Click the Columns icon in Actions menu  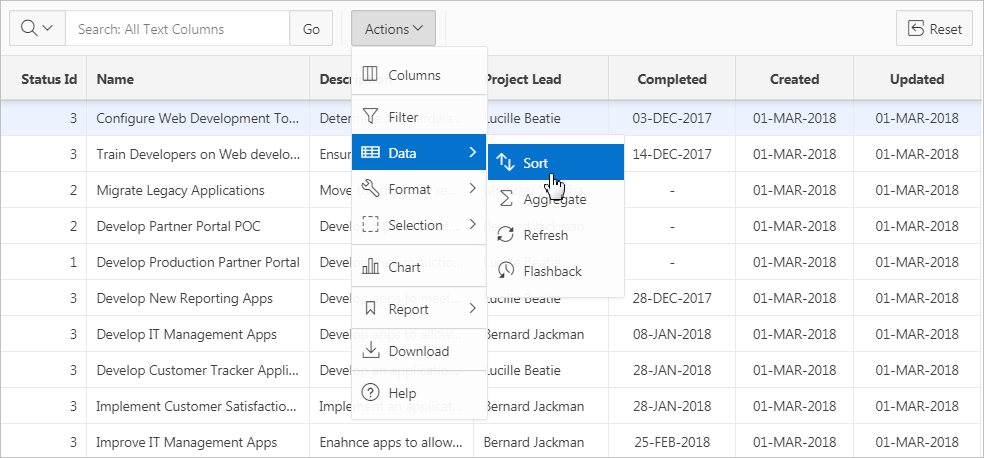click(370, 75)
